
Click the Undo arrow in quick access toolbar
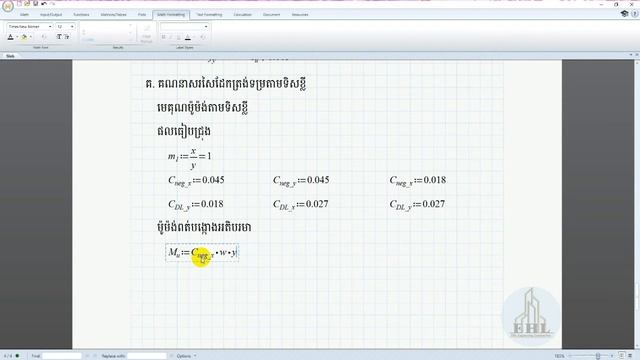[x=44, y=3]
